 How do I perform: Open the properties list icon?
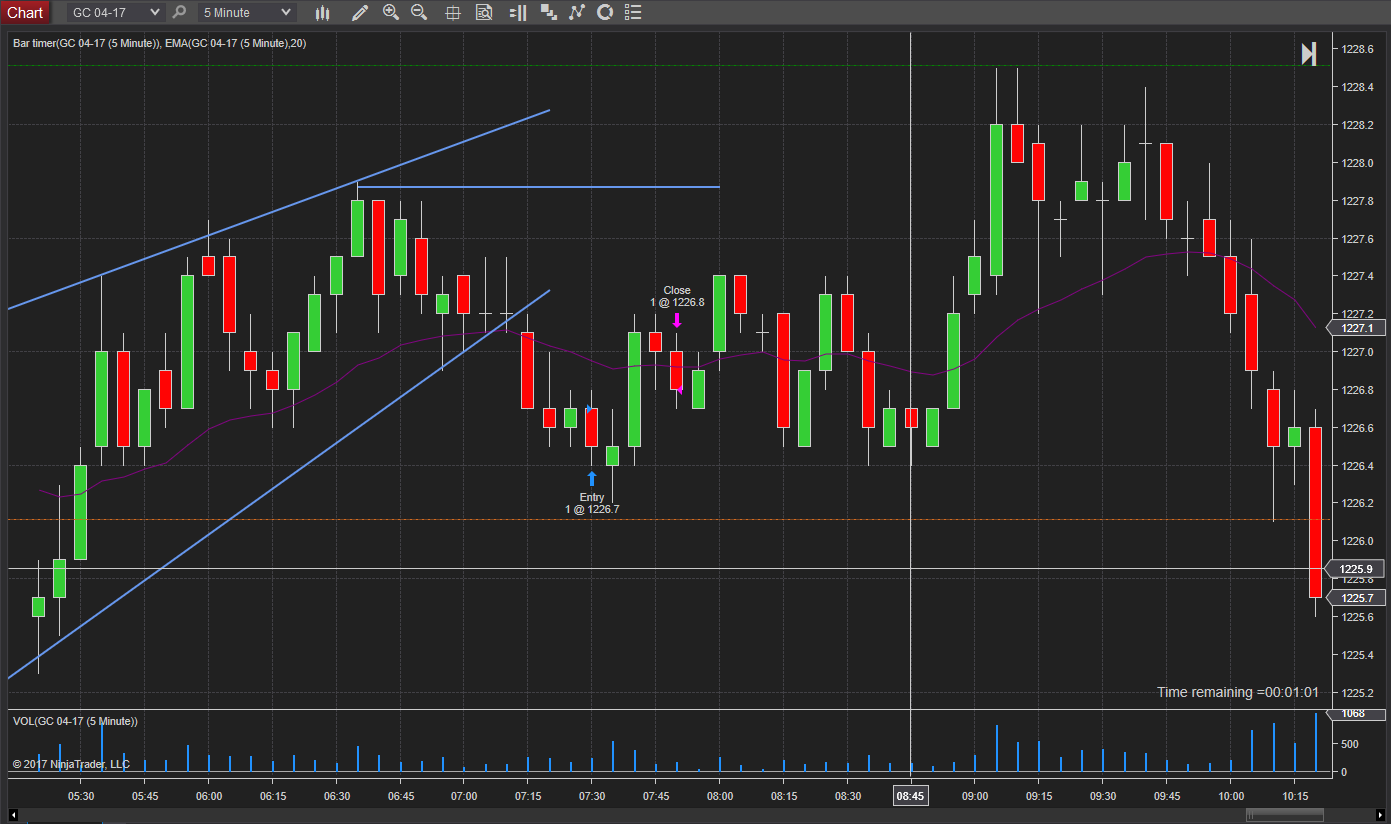pos(633,12)
